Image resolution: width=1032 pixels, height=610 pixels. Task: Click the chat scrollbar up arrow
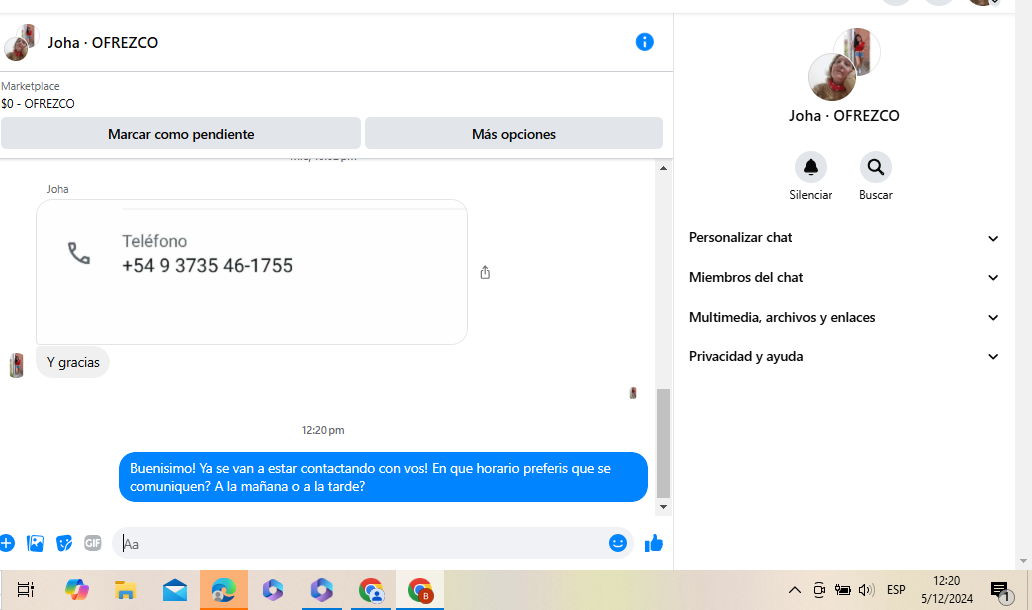(x=663, y=168)
